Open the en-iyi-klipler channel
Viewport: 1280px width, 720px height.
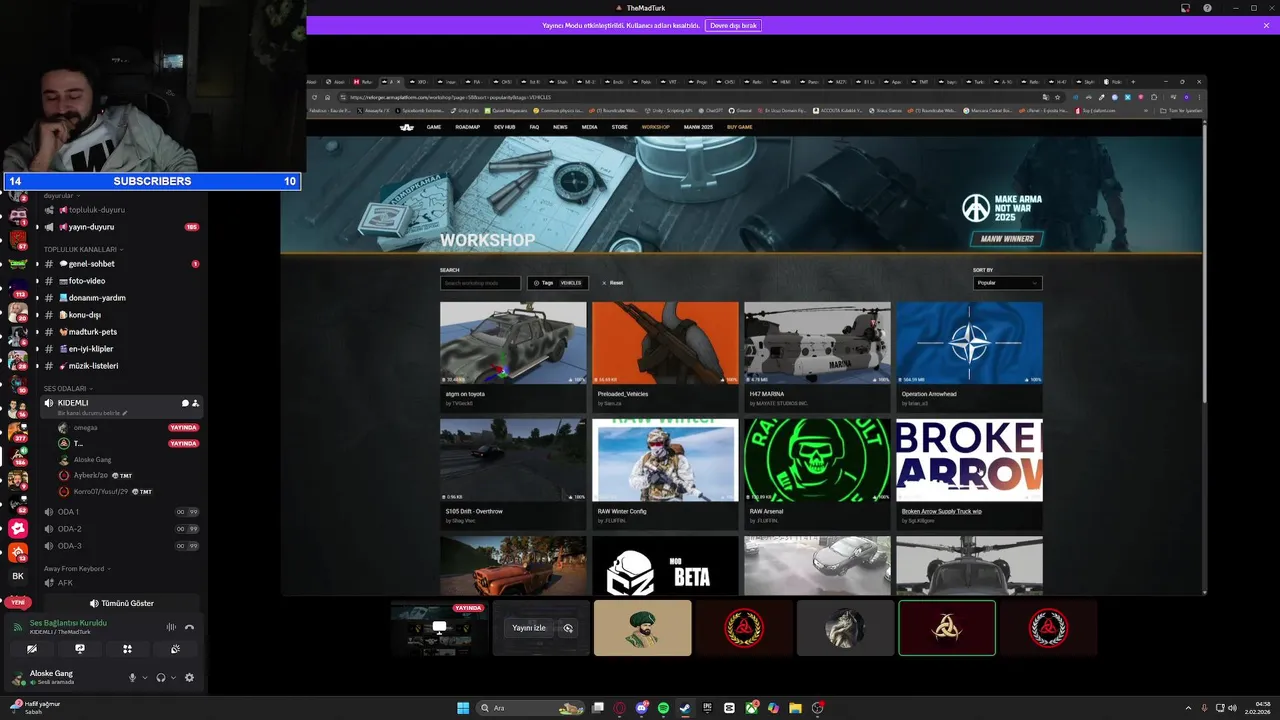(120, 349)
